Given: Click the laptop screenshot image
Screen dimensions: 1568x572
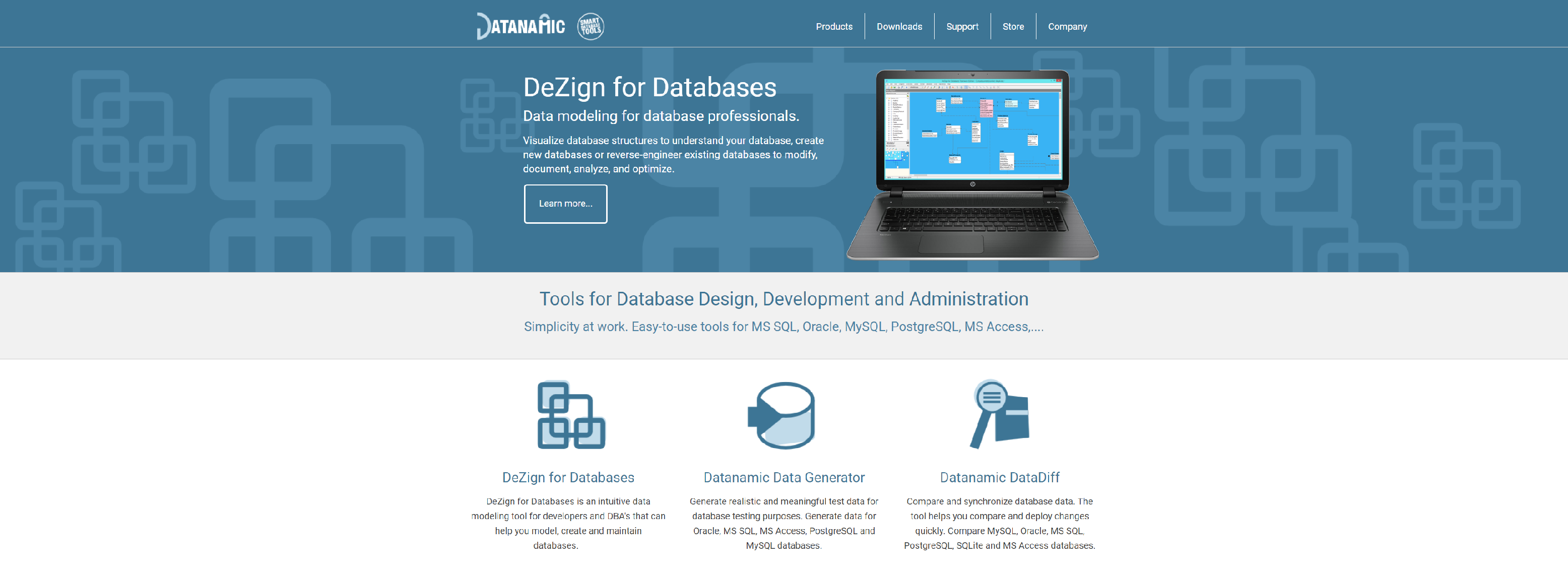Looking at the screenshot, I should (x=972, y=164).
